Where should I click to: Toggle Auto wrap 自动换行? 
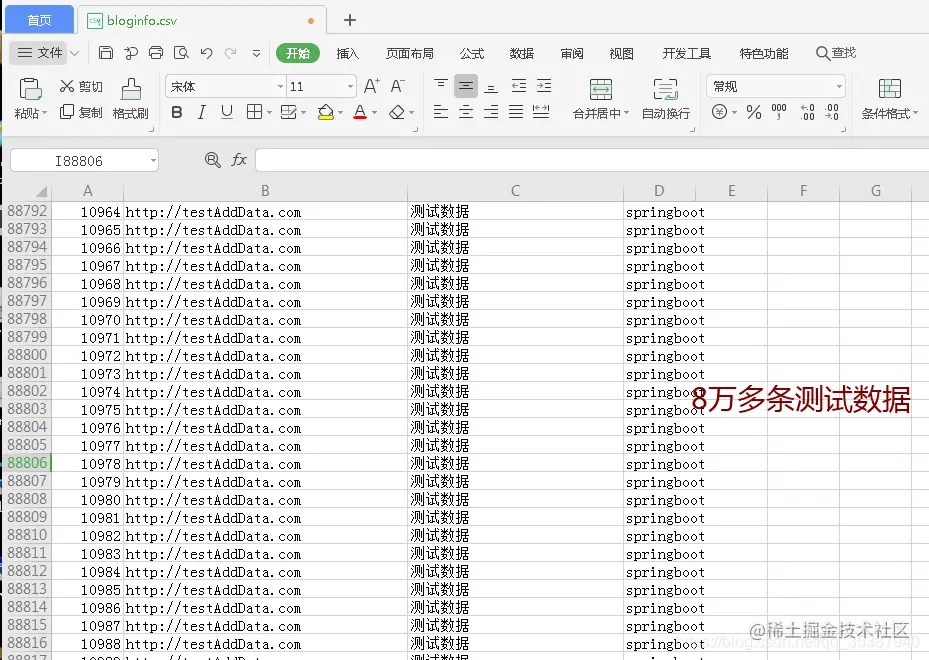pos(665,99)
